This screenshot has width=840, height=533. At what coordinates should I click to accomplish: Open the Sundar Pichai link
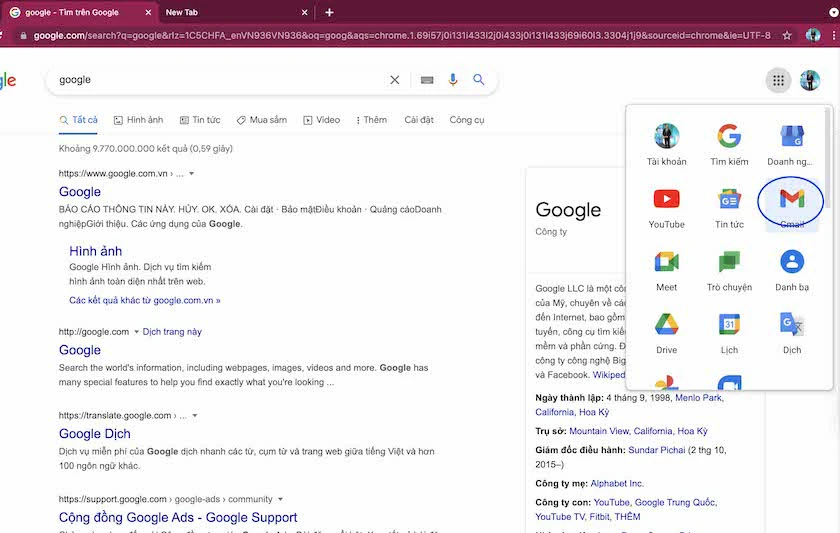[656, 450]
